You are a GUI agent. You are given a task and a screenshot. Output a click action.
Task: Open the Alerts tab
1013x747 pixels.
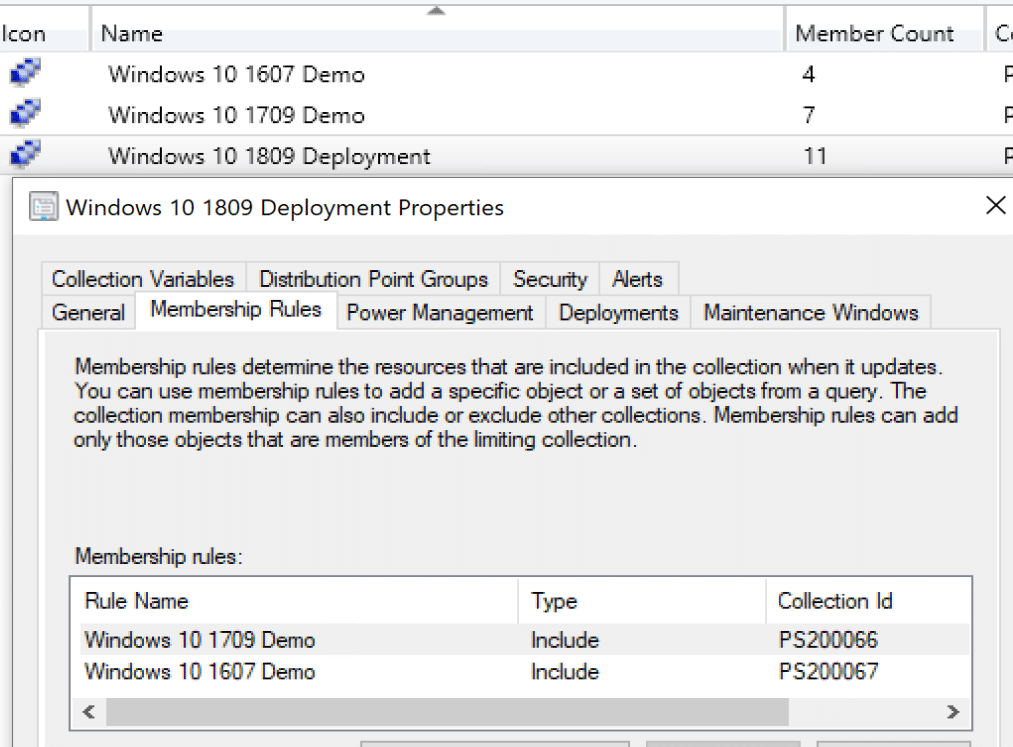637,280
